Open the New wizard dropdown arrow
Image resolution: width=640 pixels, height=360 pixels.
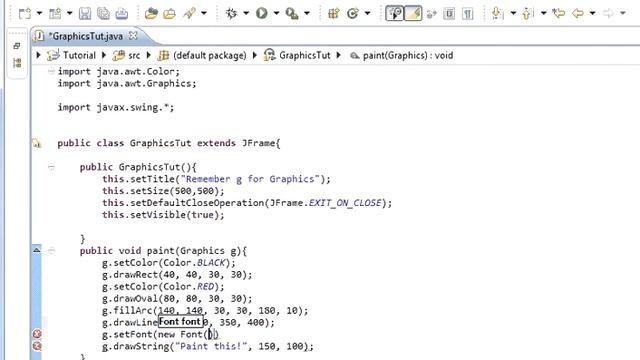39,13
